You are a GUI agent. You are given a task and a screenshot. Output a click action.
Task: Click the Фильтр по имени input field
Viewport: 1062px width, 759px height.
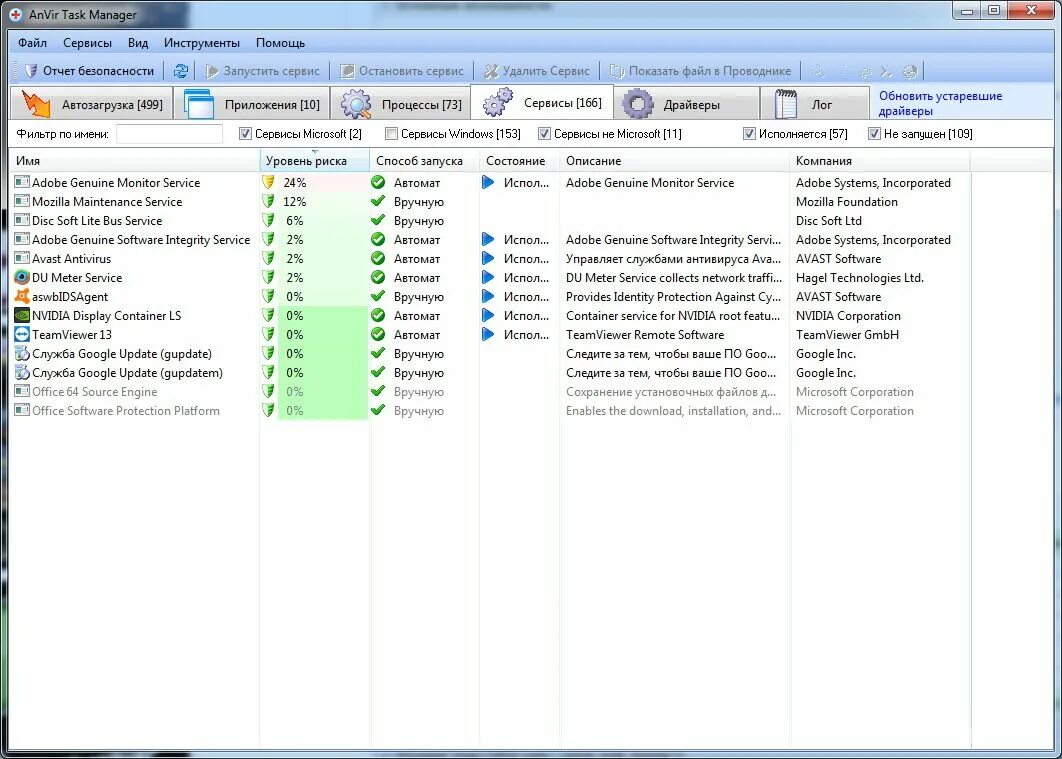[169, 134]
